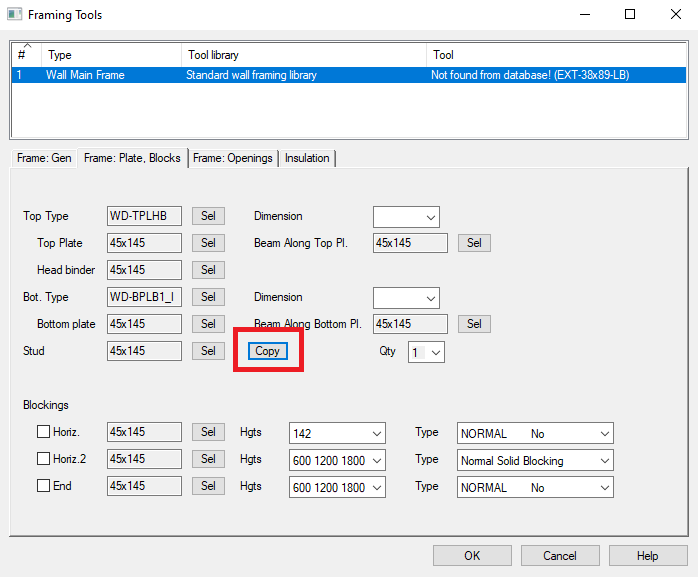Click Sel for Beam Along Top Pl.

pos(474,243)
